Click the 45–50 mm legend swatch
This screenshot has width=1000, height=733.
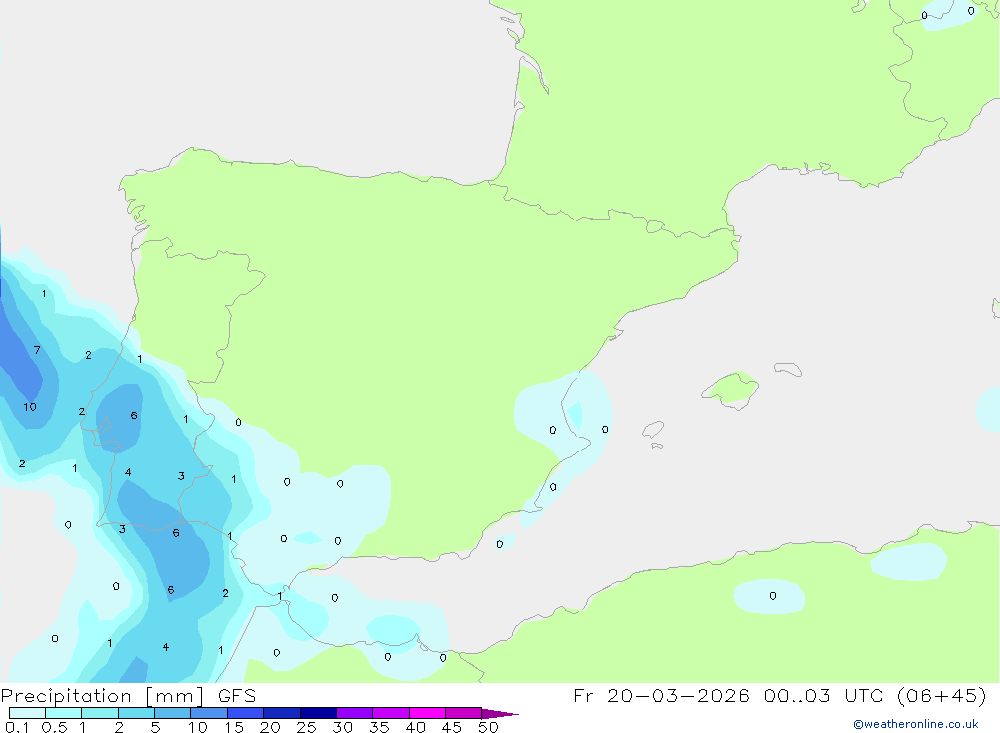(464, 713)
